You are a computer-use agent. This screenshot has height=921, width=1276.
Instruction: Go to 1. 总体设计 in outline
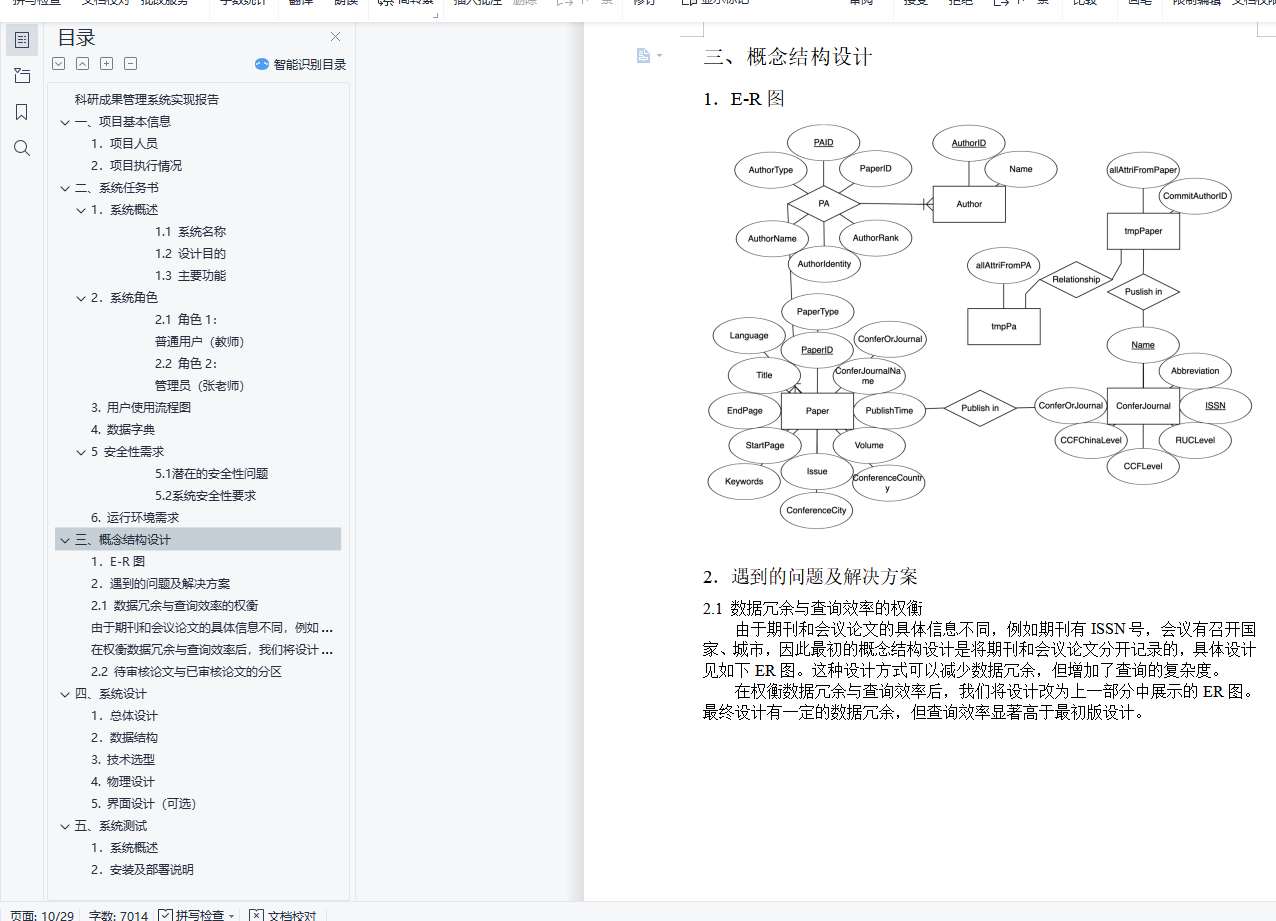(124, 716)
